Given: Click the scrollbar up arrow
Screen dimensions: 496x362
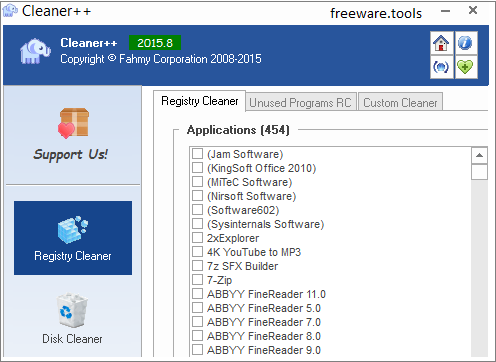Looking at the screenshot, I should click(x=479, y=155).
